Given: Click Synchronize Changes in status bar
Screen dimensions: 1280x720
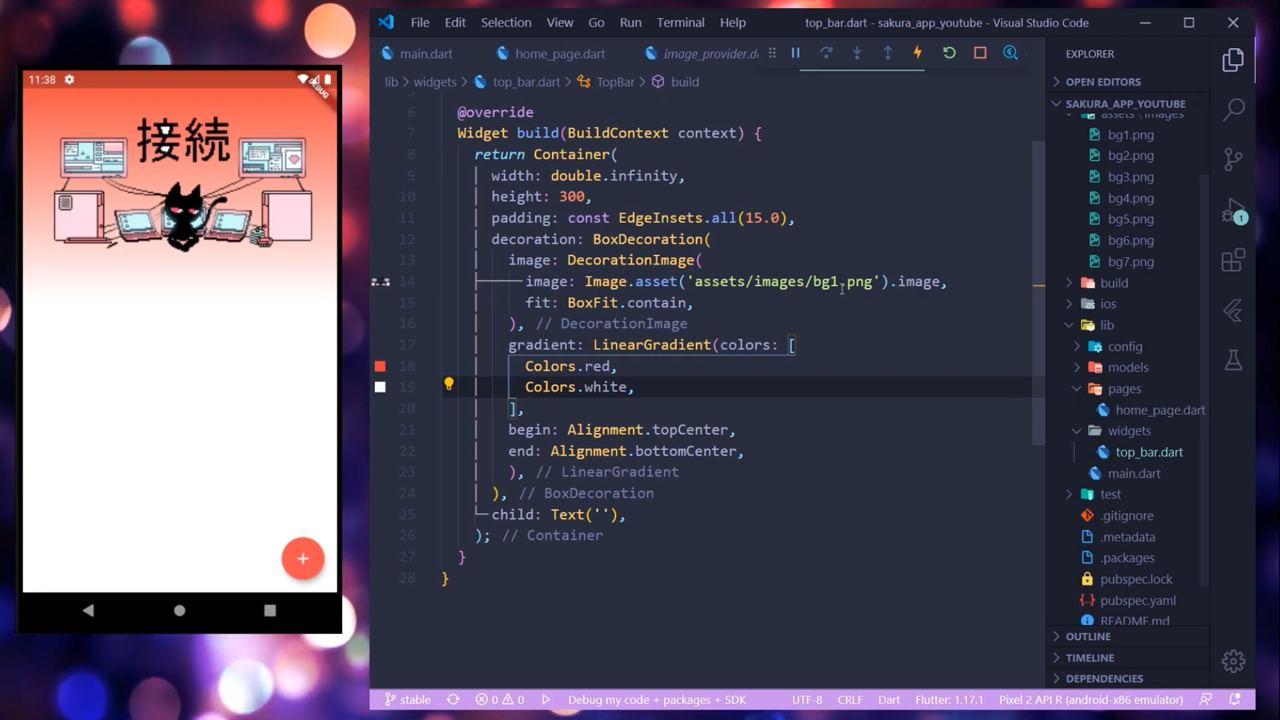Looking at the screenshot, I should tap(453, 700).
